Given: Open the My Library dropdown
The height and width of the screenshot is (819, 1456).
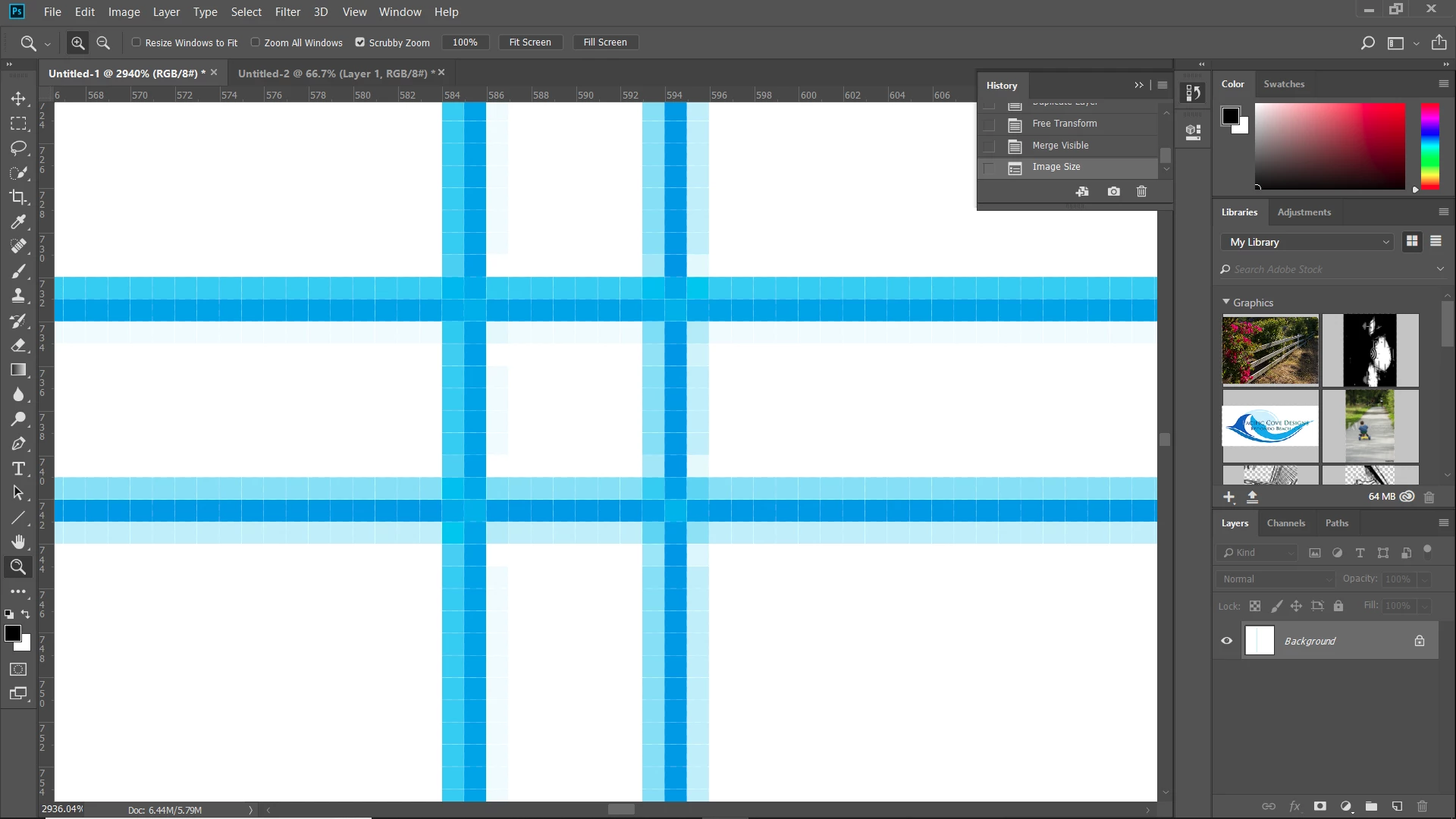Looking at the screenshot, I should (1308, 242).
